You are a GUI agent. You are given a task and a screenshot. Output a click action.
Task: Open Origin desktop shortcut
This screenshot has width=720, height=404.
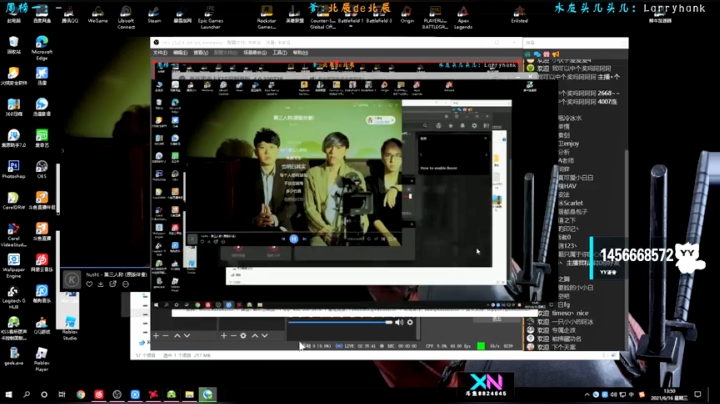pos(406,14)
